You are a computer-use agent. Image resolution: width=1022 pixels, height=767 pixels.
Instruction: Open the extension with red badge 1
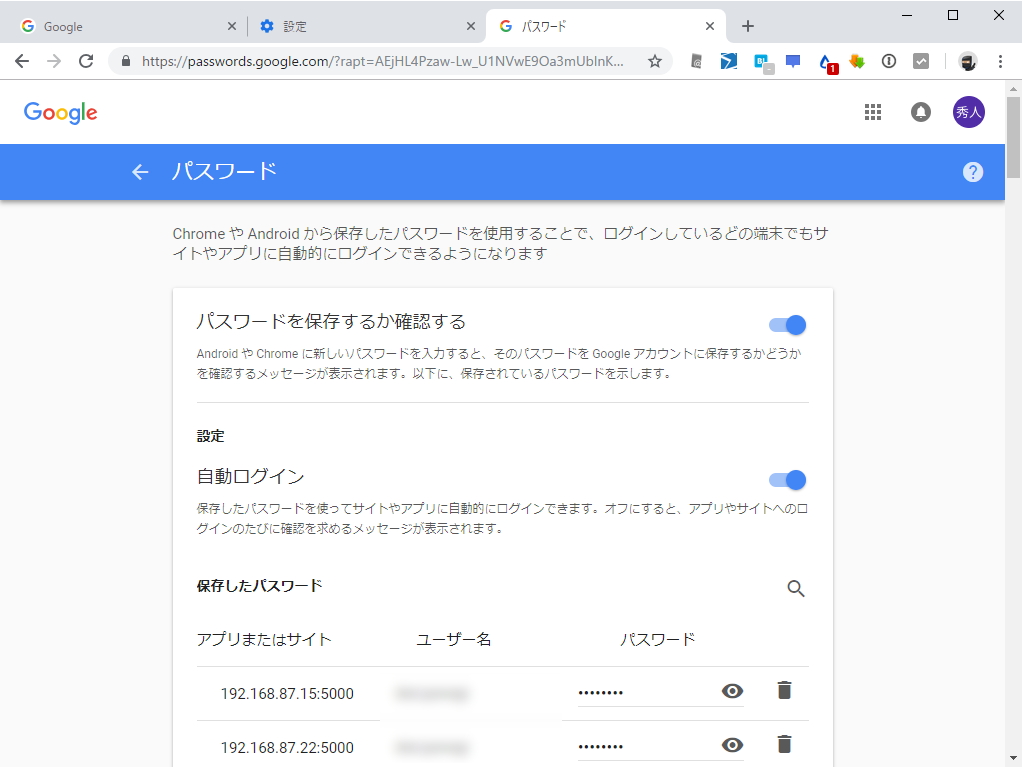(x=824, y=61)
